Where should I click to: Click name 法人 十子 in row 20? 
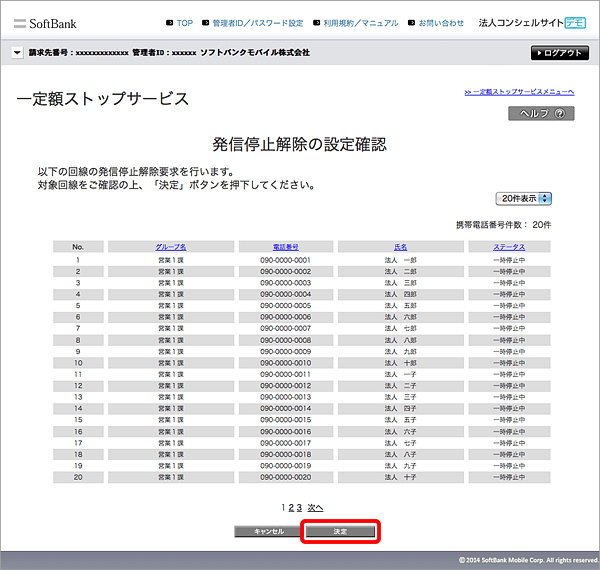[400, 477]
